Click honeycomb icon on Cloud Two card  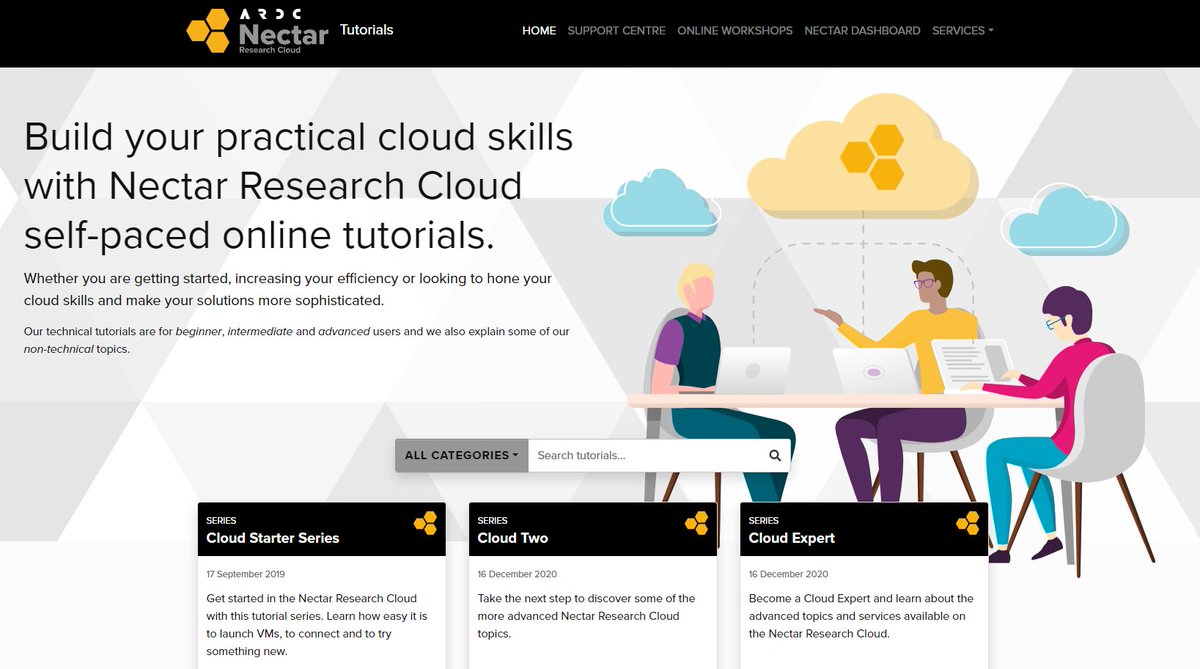tap(696, 523)
